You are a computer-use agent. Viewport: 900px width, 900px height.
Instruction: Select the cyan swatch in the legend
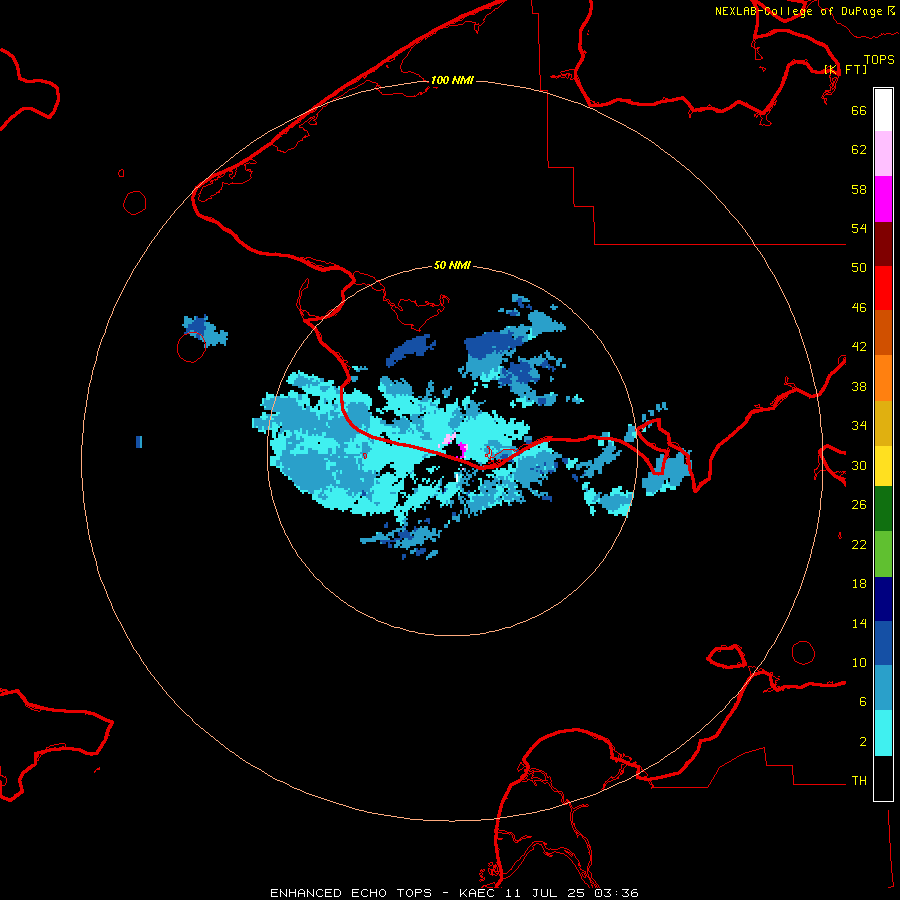[x=883, y=733]
